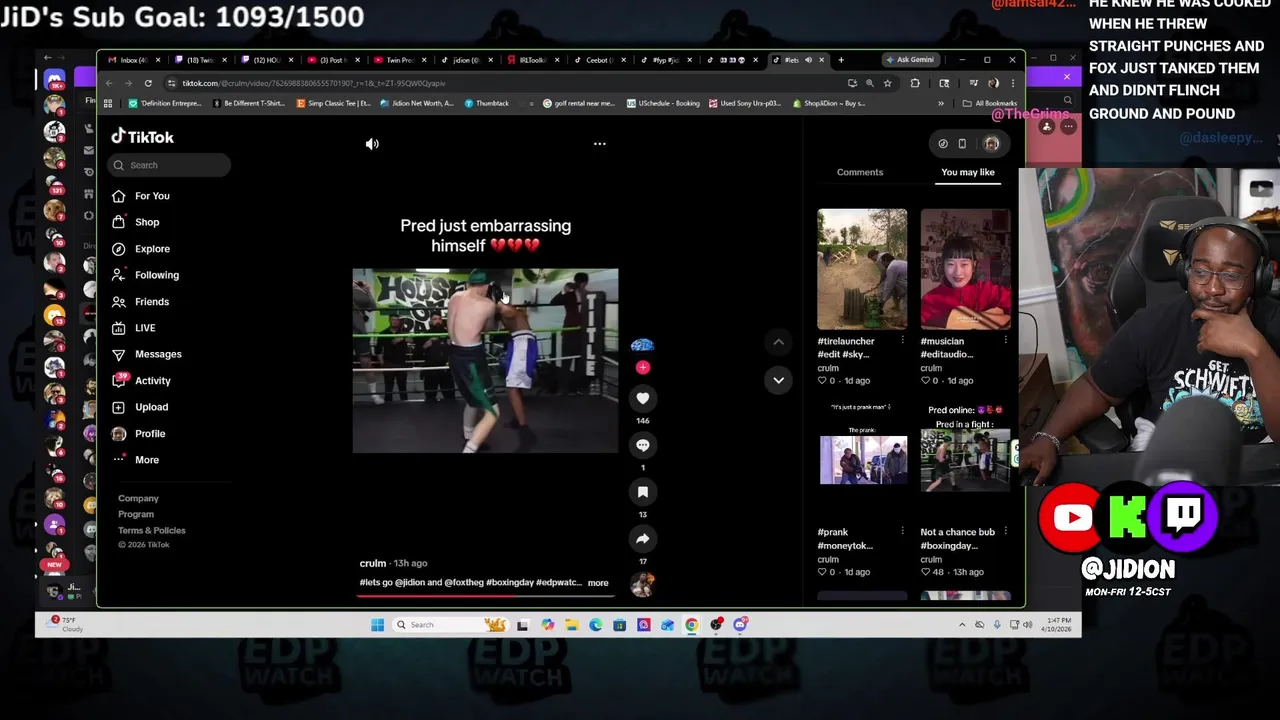Screen dimensions: 1280x720
Task: Open options for the #tirelauncher video
Action: pyautogui.click(x=903, y=341)
